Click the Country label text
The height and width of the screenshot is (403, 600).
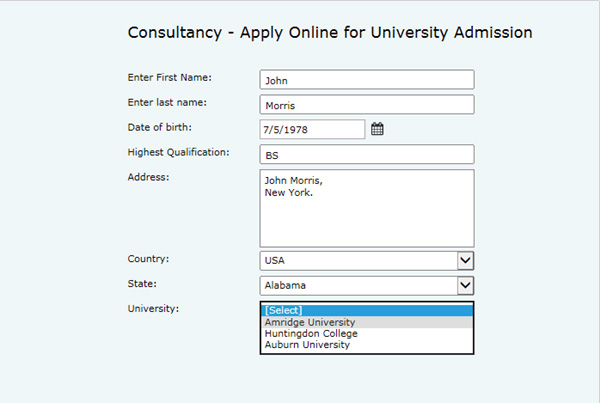[148, 259]
